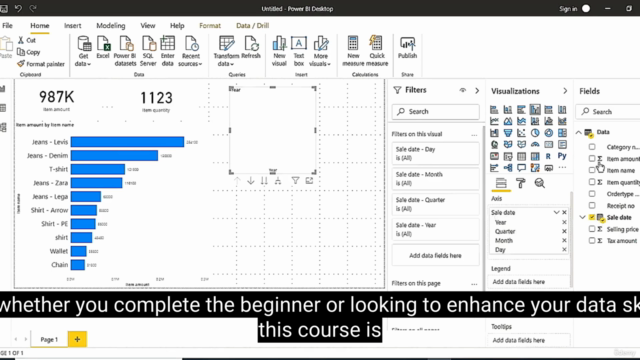This screenshot has width=640, height=360.
Task: Toggle Filters pane visibility eye
Action: coord(462,90)
